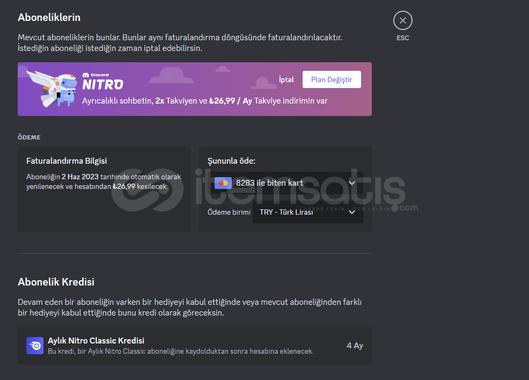
Task: Open the TRY - Türk Lirası currency dropdown
Action: click(x=308, y=212)
